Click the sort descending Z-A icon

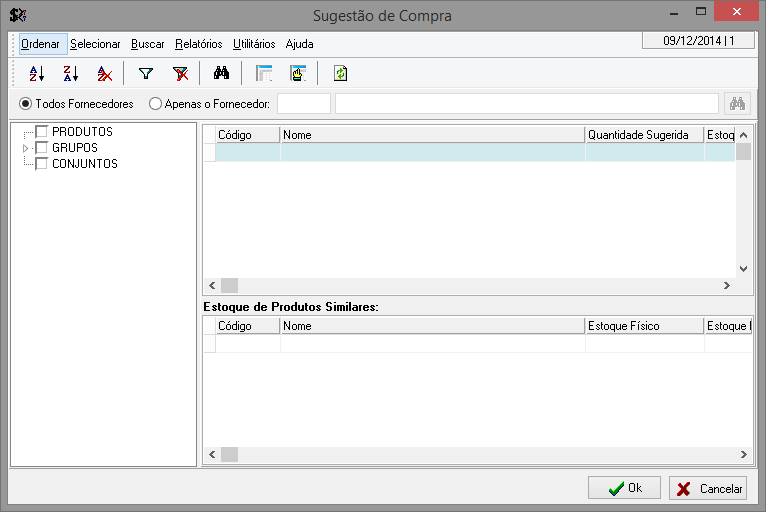coord(70,73)
